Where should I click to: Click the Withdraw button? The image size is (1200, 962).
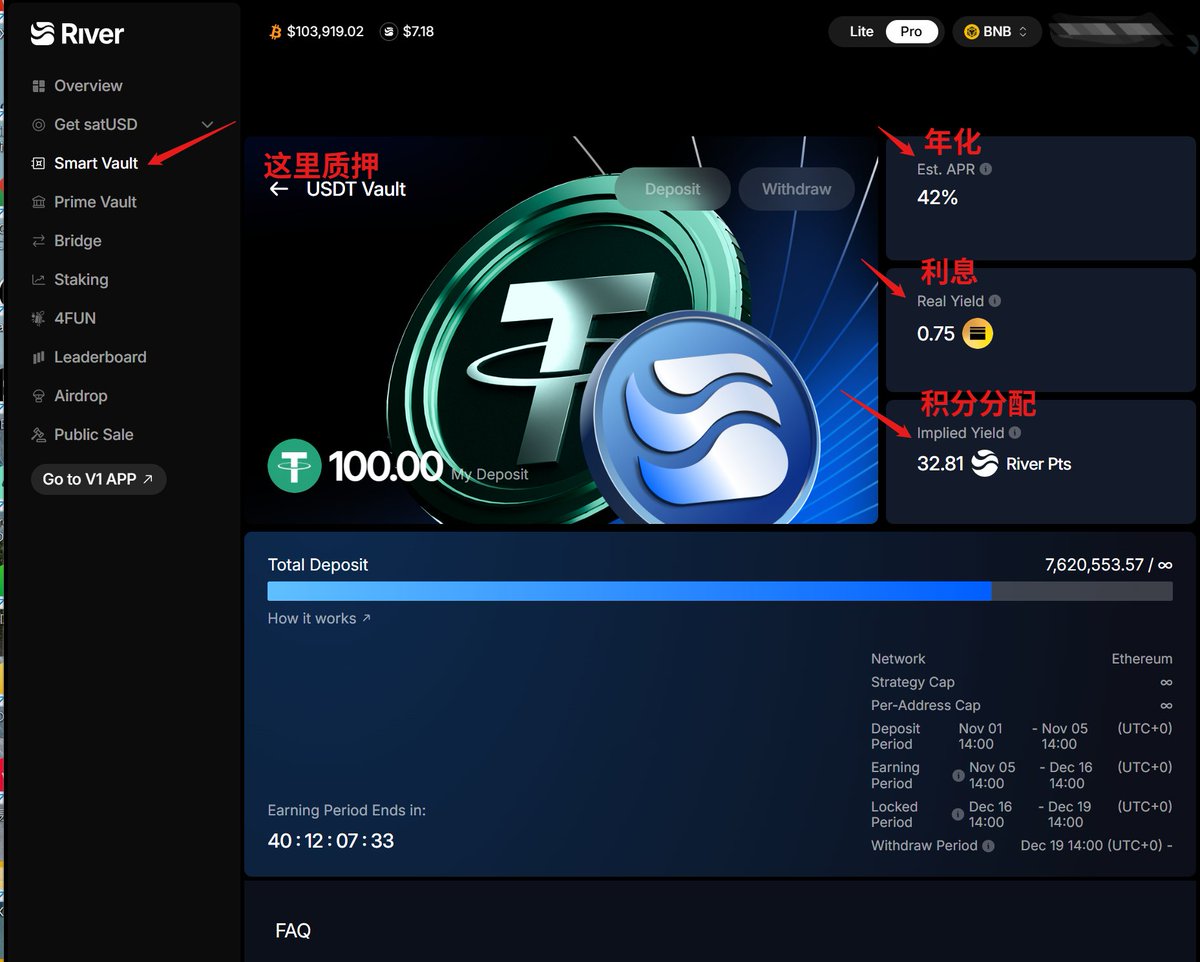click(x=796, y=189)
